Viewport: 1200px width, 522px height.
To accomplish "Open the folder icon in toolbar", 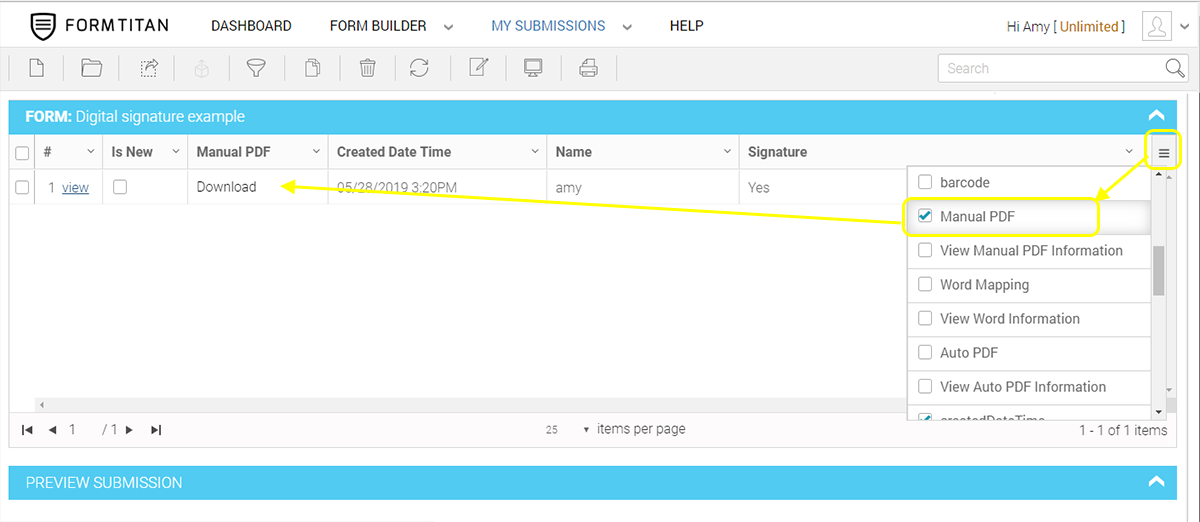I will [92, 68].
